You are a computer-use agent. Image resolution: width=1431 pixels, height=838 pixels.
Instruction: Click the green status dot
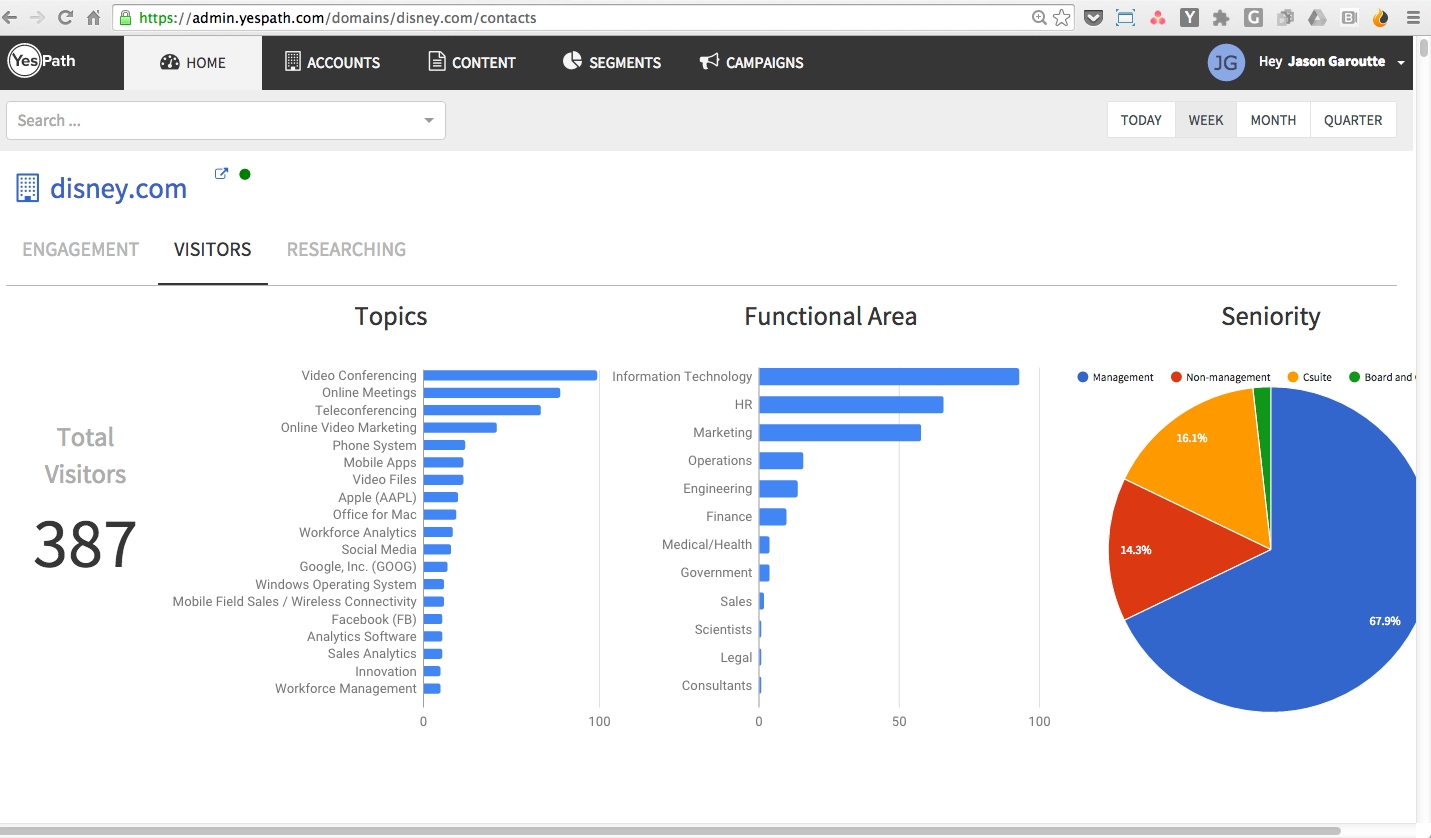tap(245, 174)
